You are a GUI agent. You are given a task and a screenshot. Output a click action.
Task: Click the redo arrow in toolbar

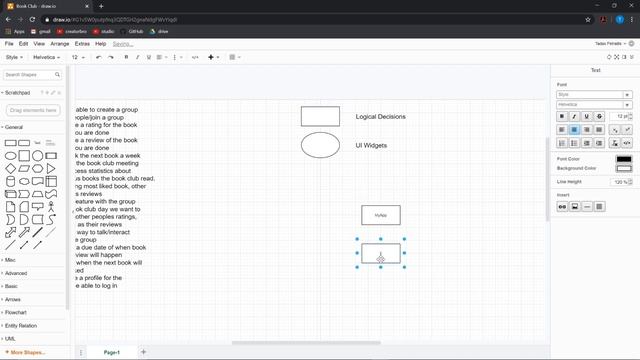[x=111, y=57]
